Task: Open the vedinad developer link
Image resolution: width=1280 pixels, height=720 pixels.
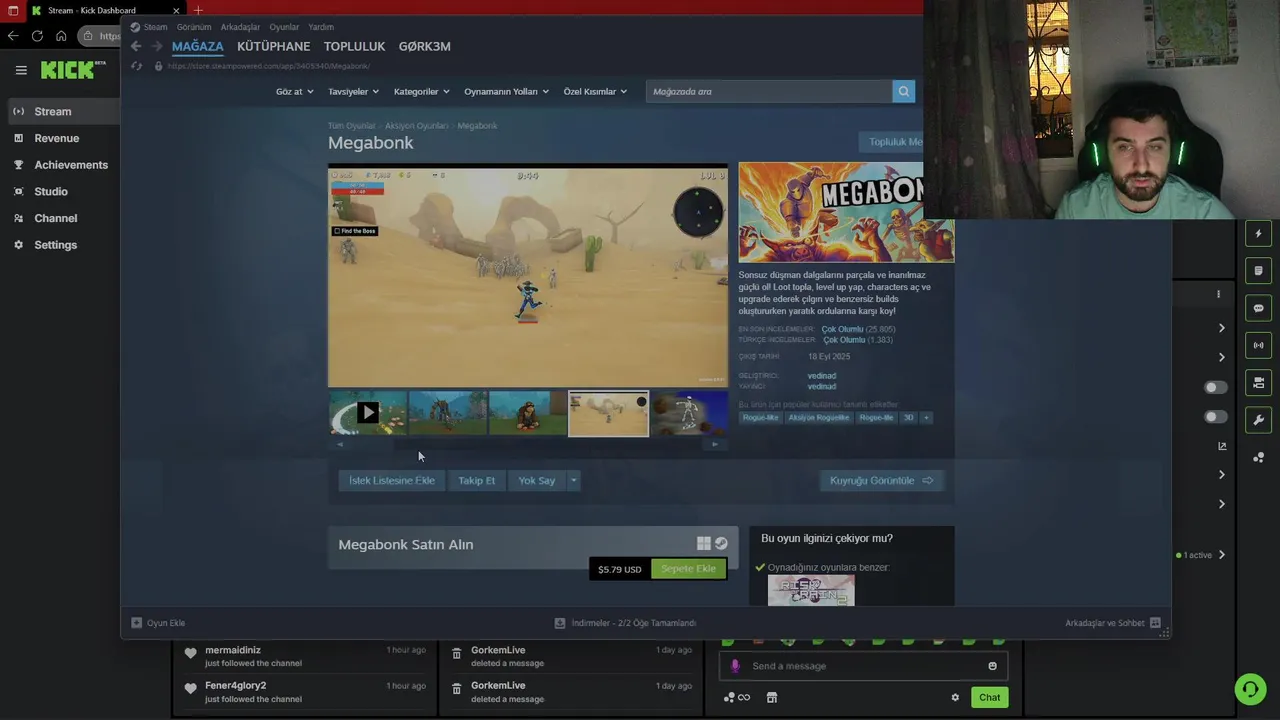Action: (x=822, y=376)
